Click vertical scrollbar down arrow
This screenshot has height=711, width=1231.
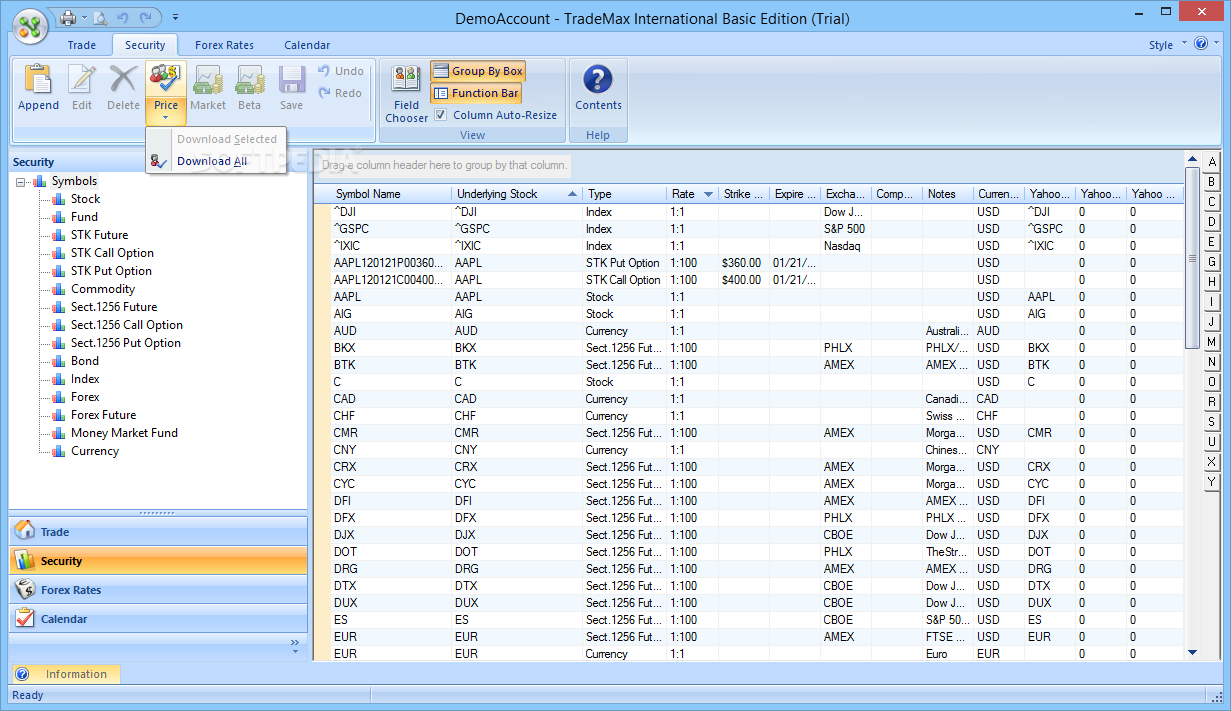click(1191, 652)
